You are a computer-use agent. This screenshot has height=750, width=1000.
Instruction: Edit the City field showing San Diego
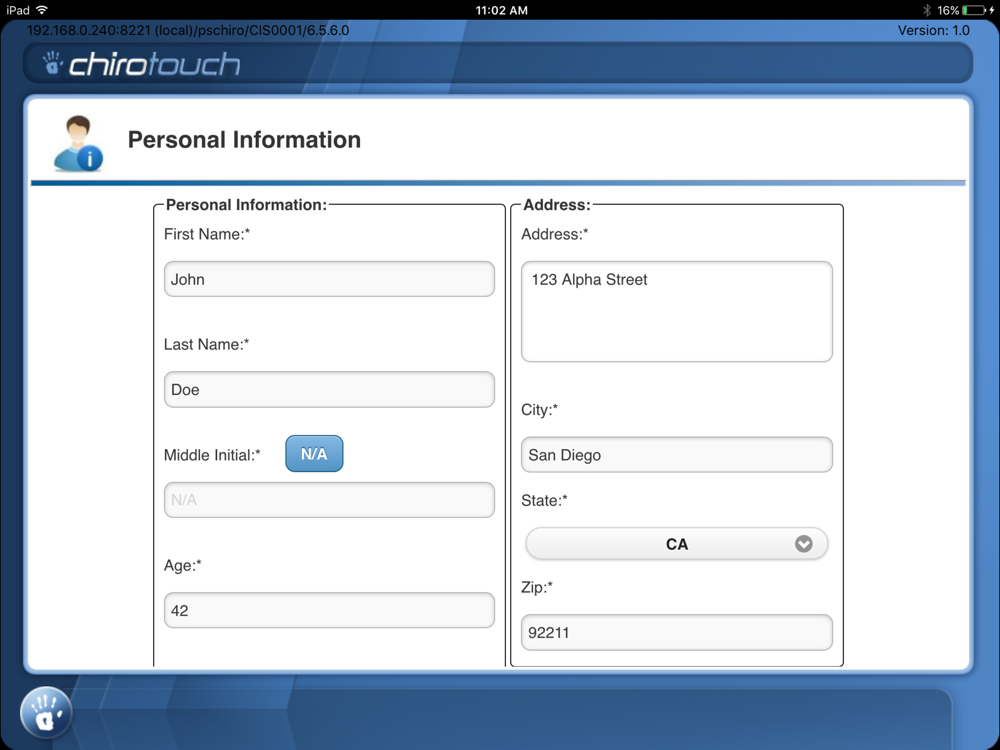click(x=677, y=454)
